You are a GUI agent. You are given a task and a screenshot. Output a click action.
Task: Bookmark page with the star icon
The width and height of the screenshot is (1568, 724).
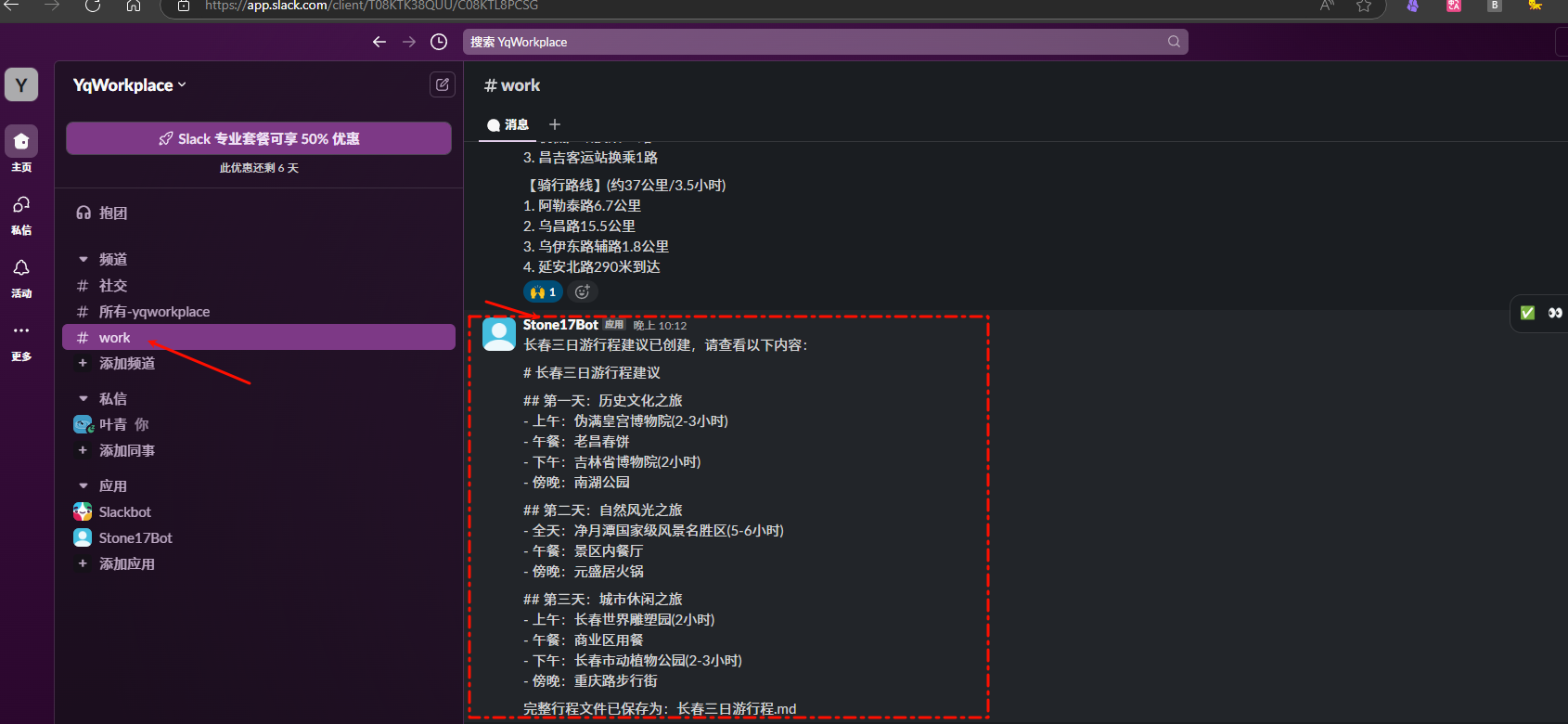(x=1364, y=6)
